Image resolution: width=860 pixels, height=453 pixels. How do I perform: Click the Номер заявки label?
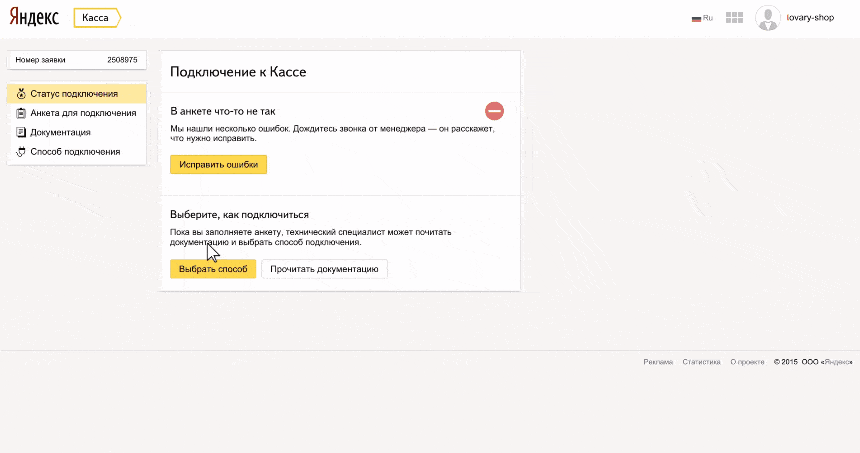41,60
